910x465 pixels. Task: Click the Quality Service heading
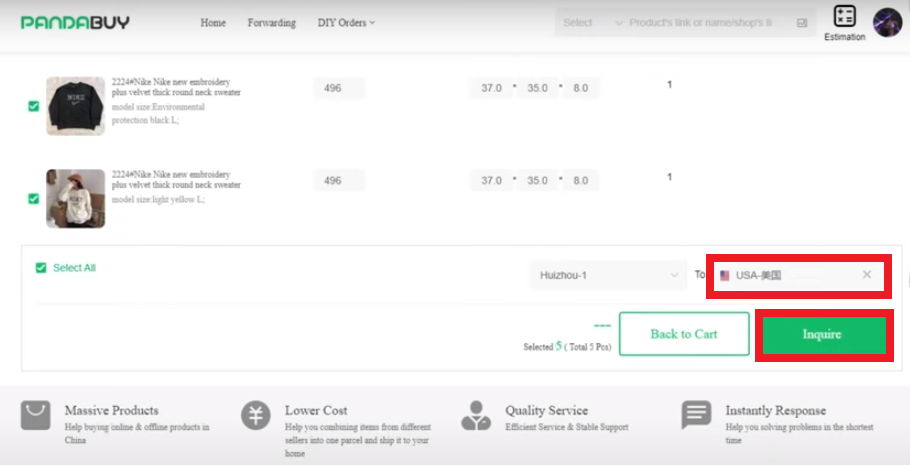[546, 410]
